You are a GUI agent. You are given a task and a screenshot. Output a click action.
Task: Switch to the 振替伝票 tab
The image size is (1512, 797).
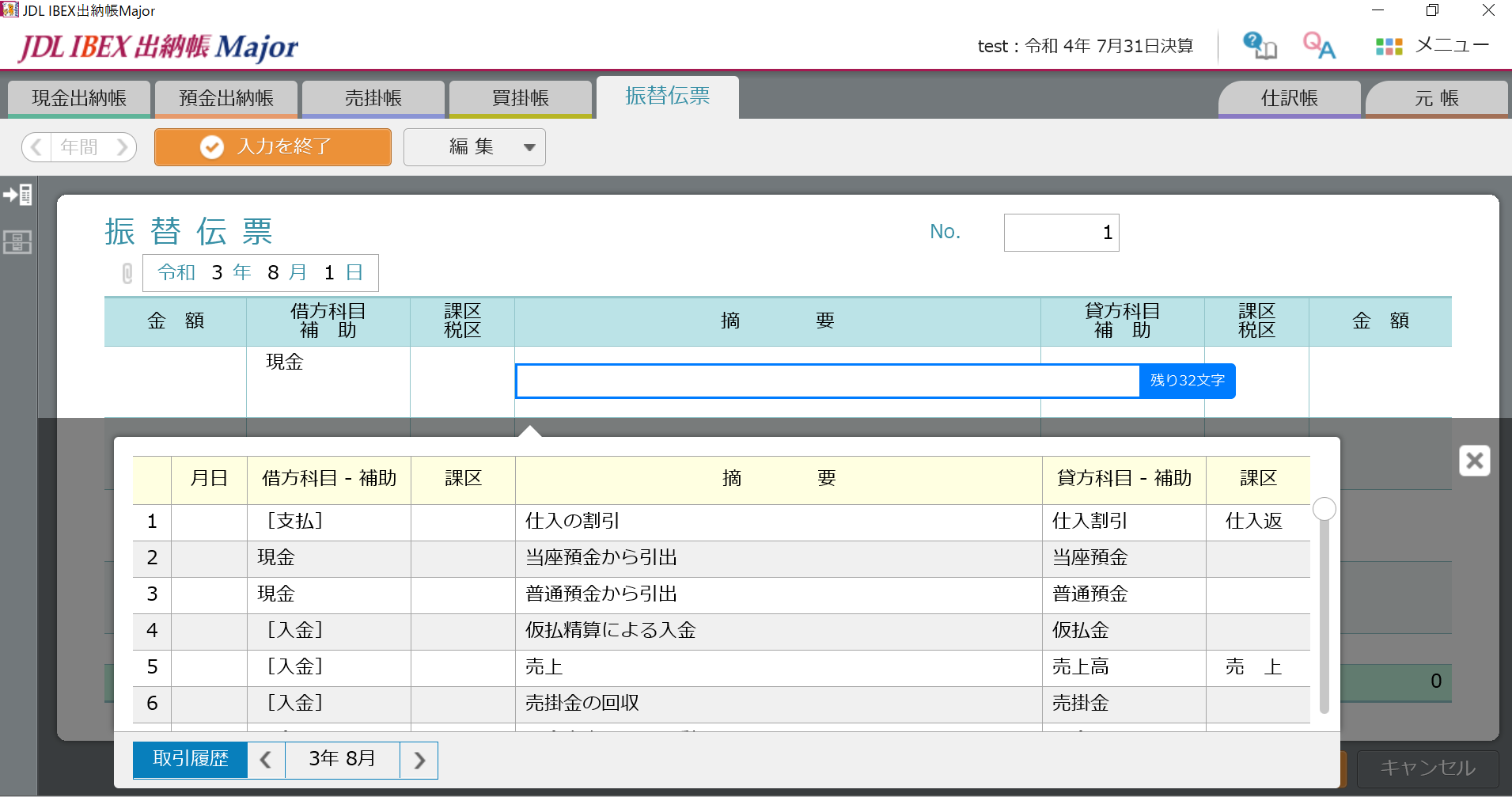[667, 97]
